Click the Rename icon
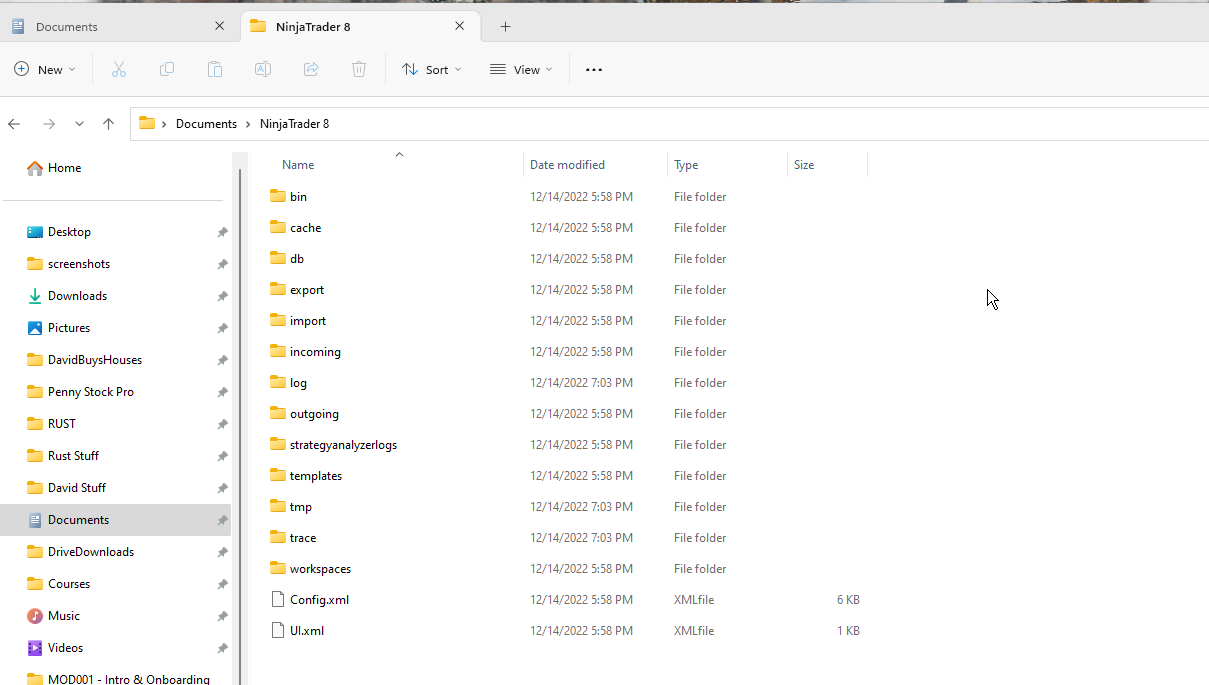This screenshot has height=685, width=1209. [262, 69]
